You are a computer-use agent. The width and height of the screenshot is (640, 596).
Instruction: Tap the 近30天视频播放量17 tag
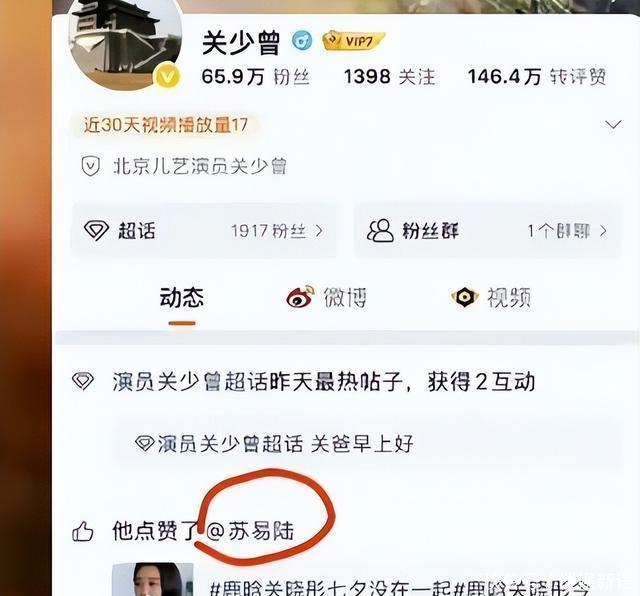point(165,125)
